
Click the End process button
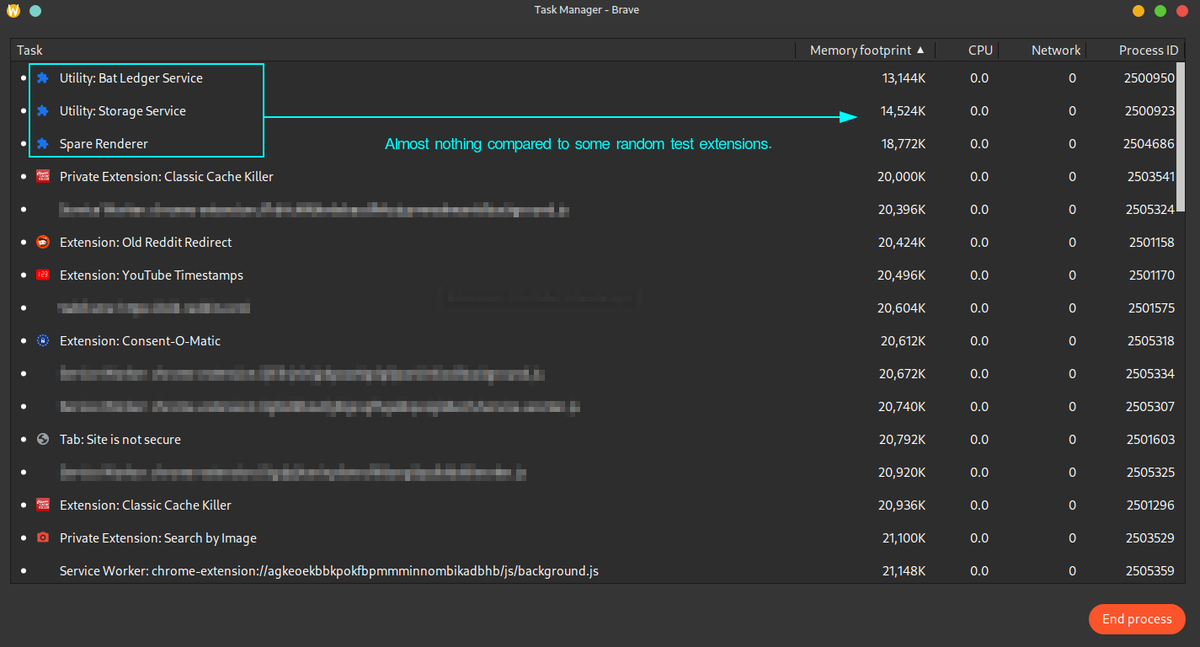point(1137,619)
